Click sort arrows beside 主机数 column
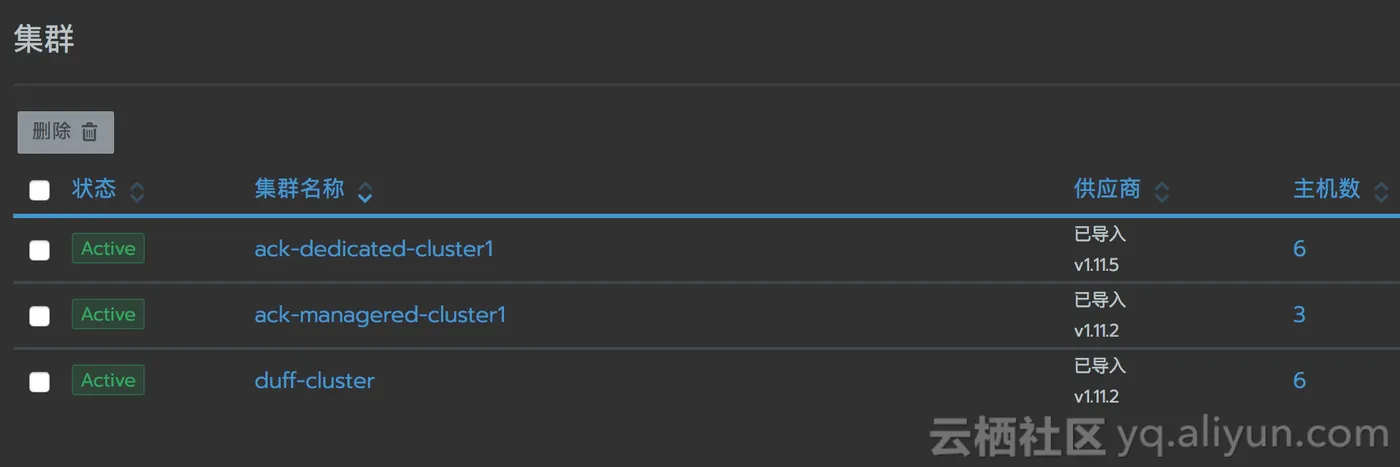The width and height of the screenshot is (1400, 467). 1381,192
